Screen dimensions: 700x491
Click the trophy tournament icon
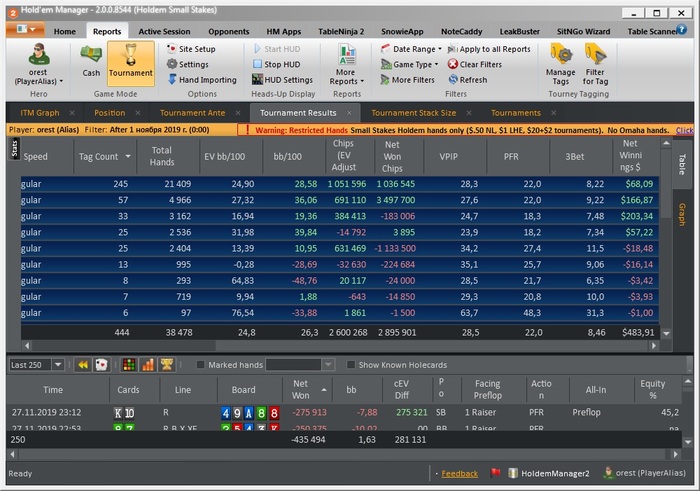(167, 365)
